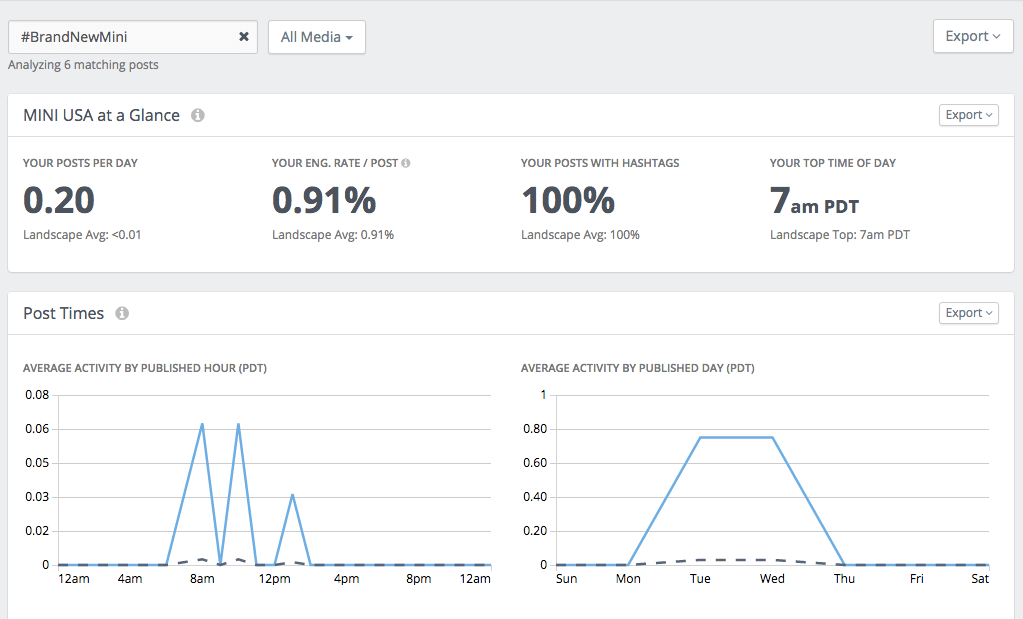Click the Tue data point on daily chart
The image size is (1023, 619).
pos(700,438)
